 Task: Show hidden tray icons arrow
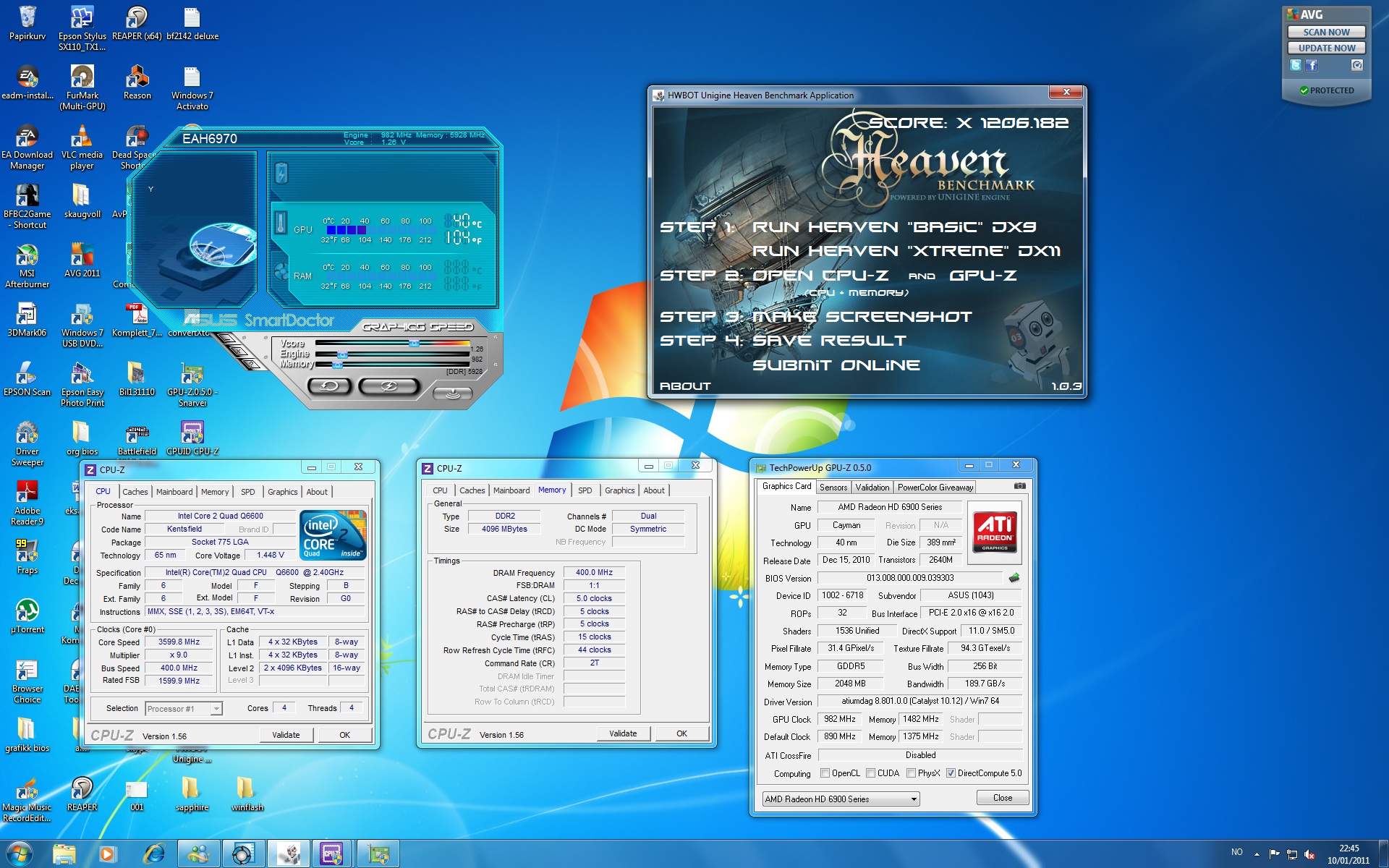pos(1257,854)
